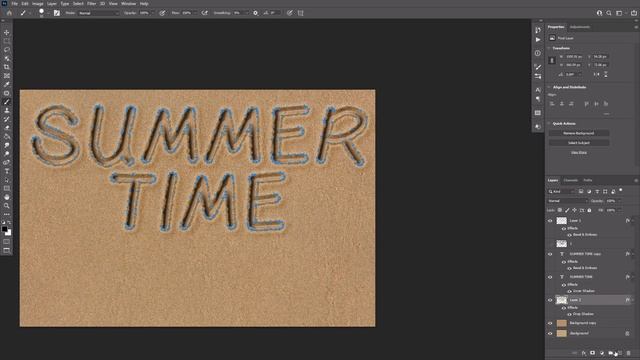Open the brush settings panel icon

(57, 13)
